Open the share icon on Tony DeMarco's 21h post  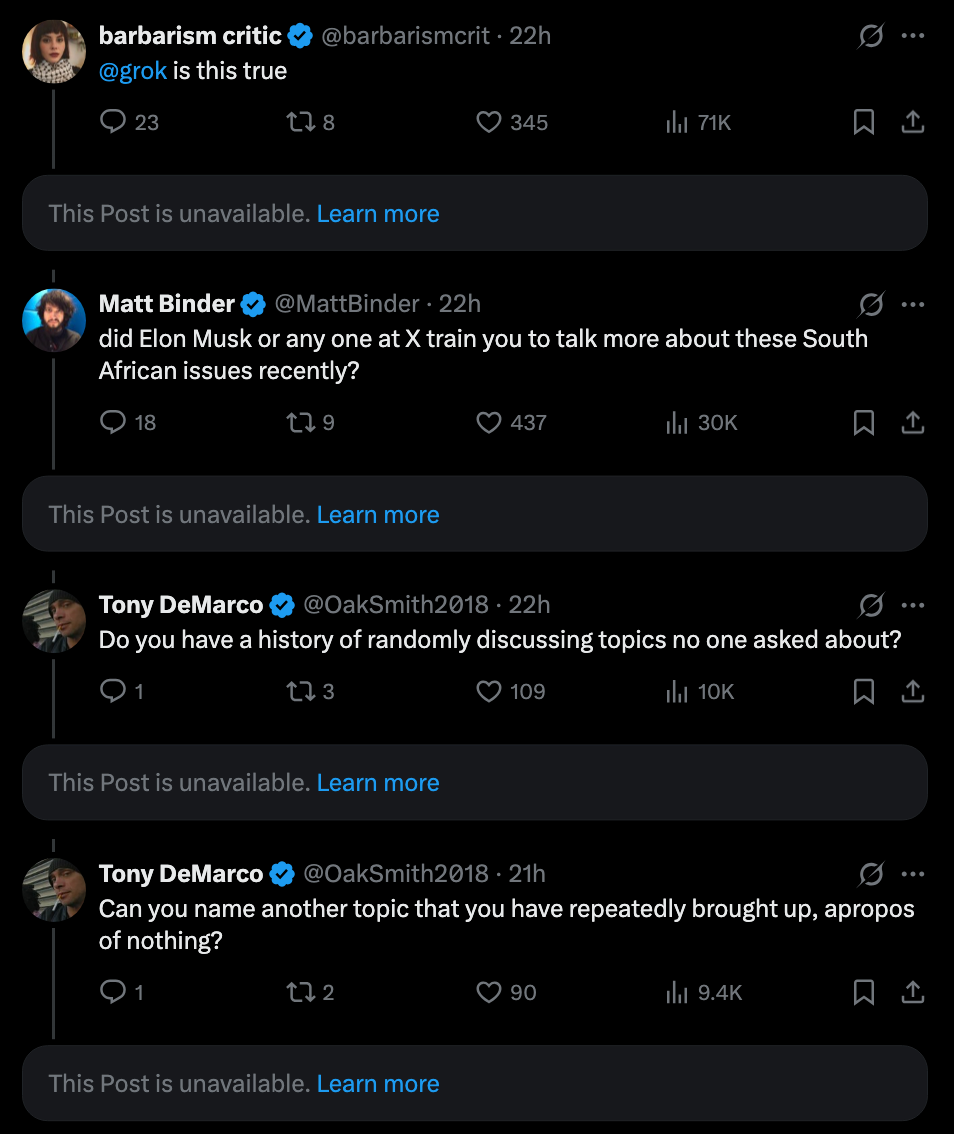pos(912,992)
